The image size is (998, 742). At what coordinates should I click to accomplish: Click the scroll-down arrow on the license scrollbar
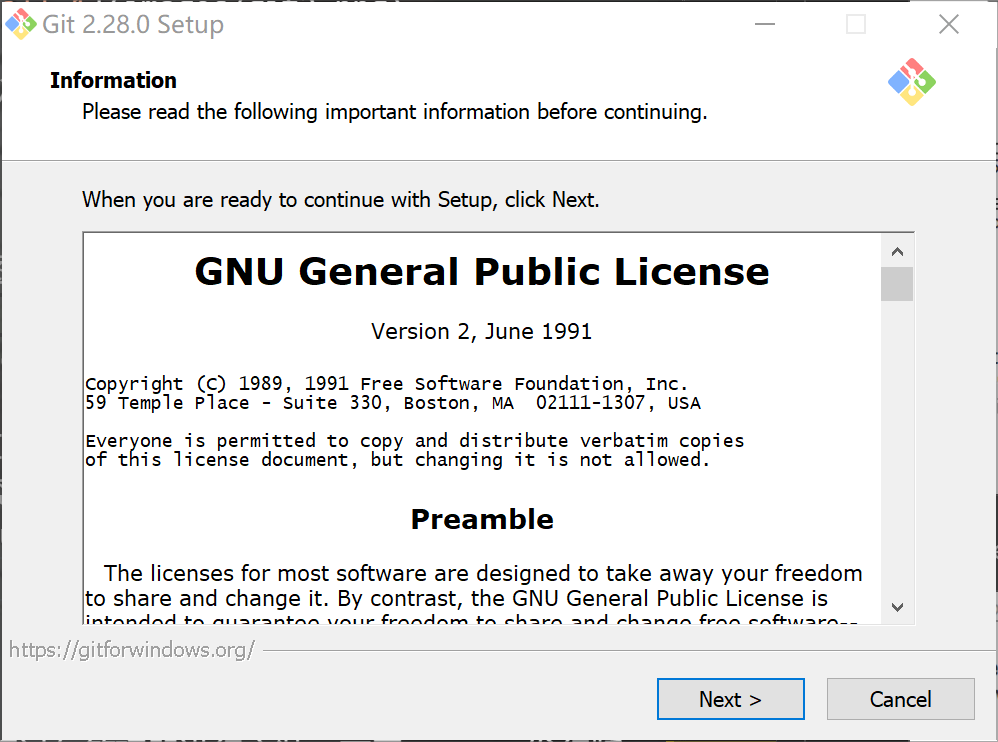coord(897,607)
